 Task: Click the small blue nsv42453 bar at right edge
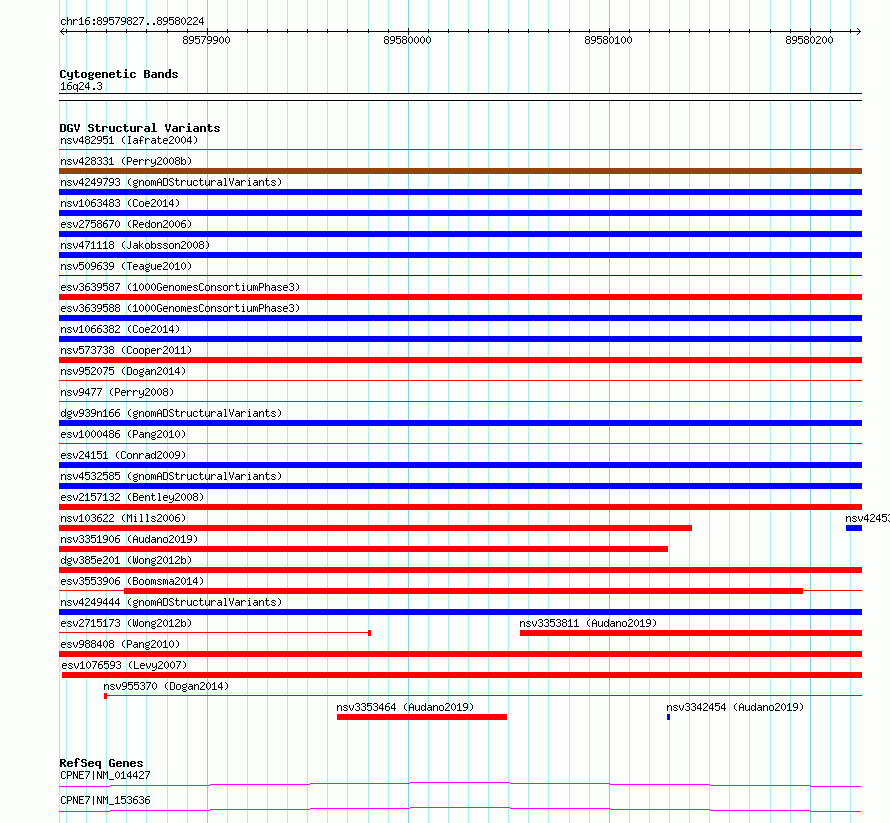(854, 528)
